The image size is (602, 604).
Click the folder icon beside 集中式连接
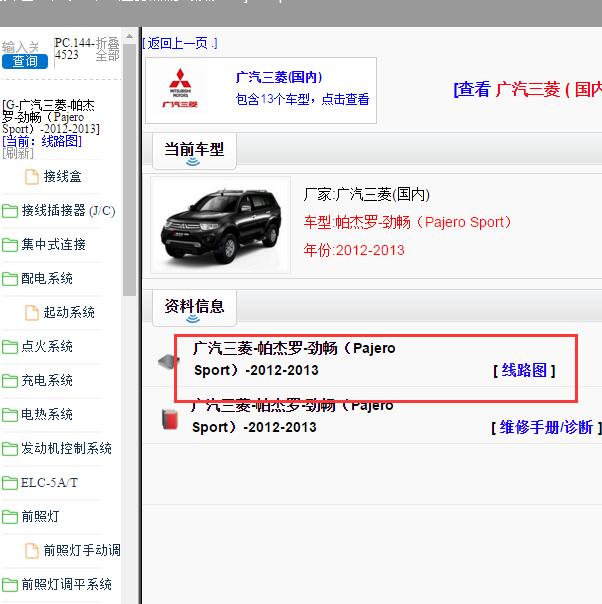[x=10, y=245]
